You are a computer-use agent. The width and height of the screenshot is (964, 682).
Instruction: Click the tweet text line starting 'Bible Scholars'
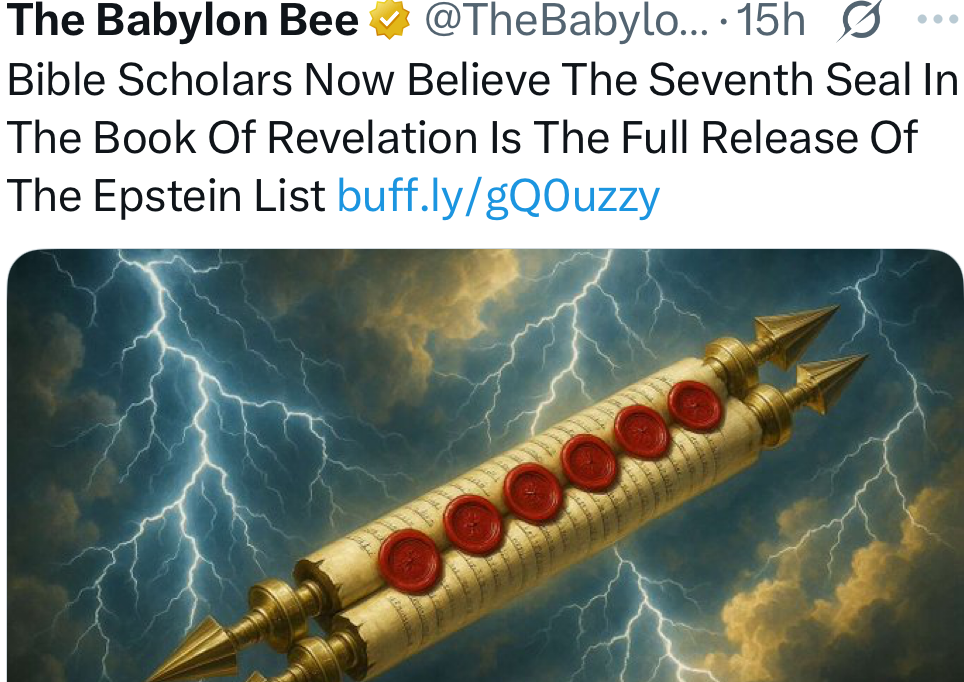pos(483,80)
